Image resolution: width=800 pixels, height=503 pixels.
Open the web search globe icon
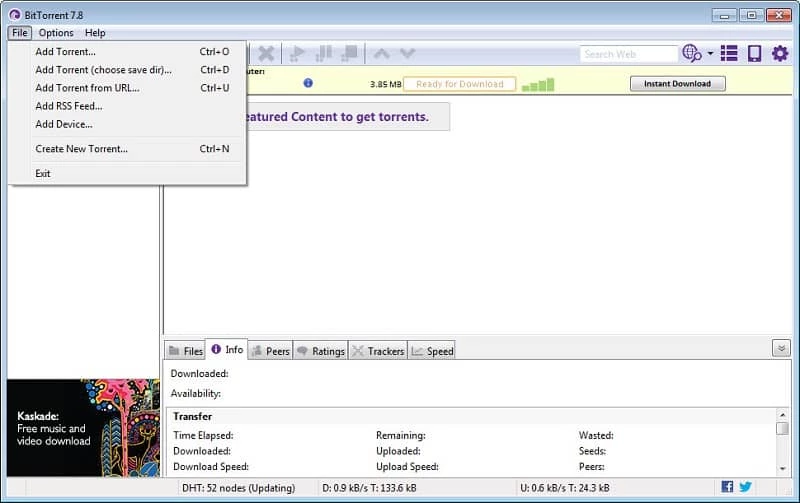point(691,54)
